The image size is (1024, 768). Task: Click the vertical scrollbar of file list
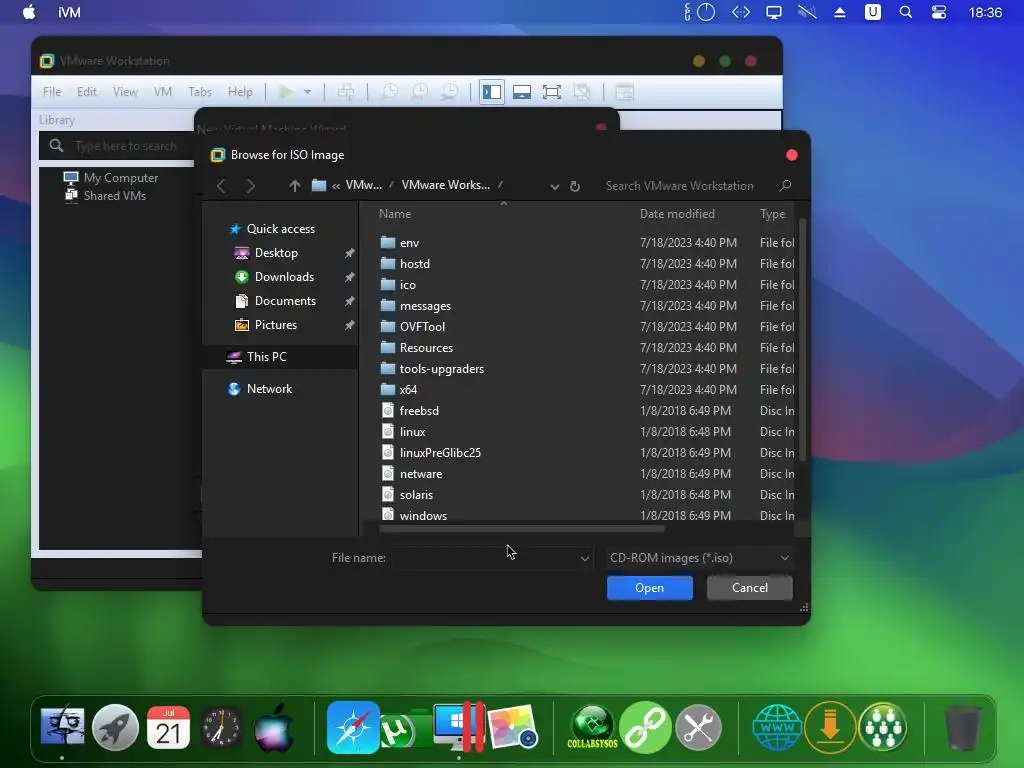(803, 340)
